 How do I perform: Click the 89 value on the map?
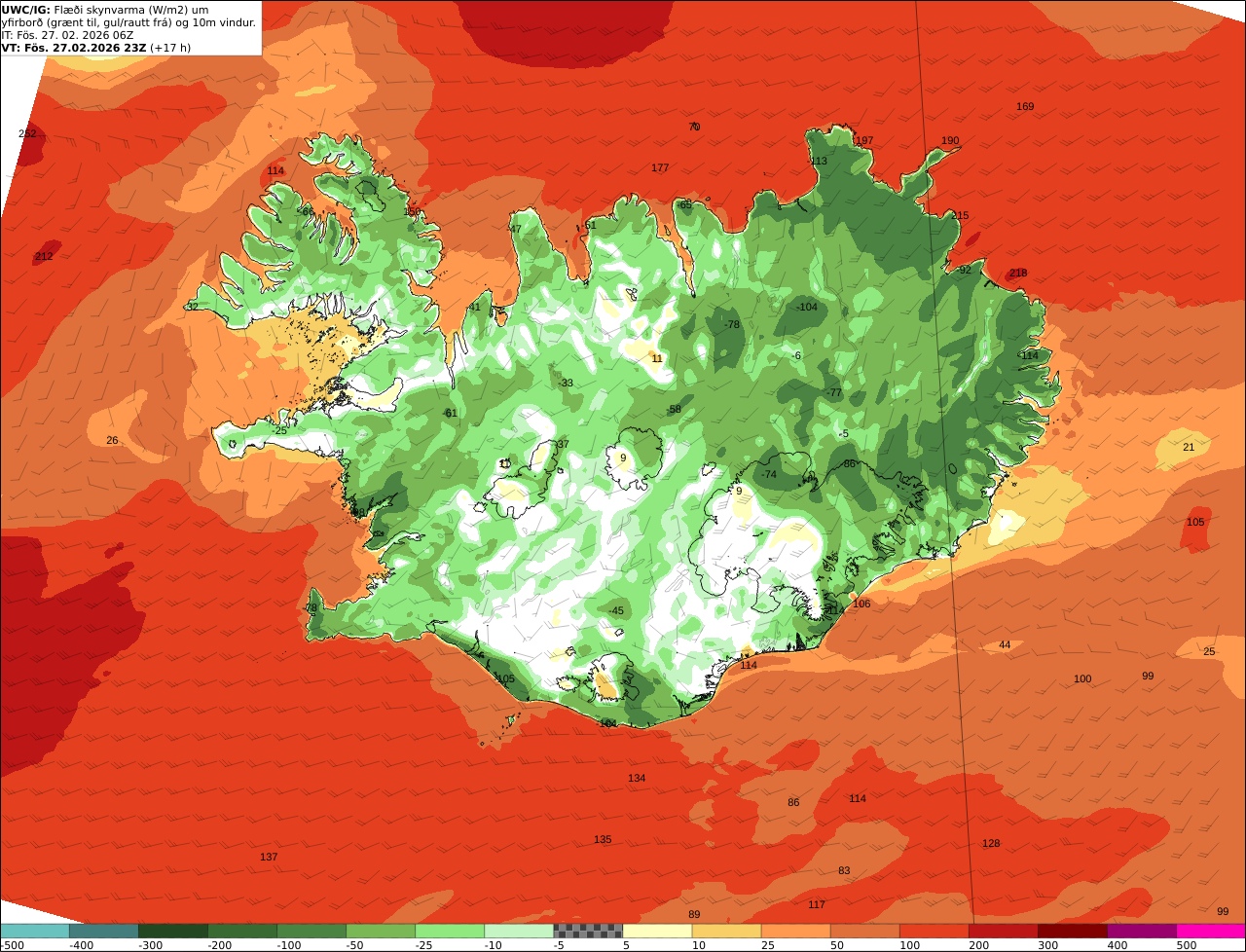(x=694, y=914)
